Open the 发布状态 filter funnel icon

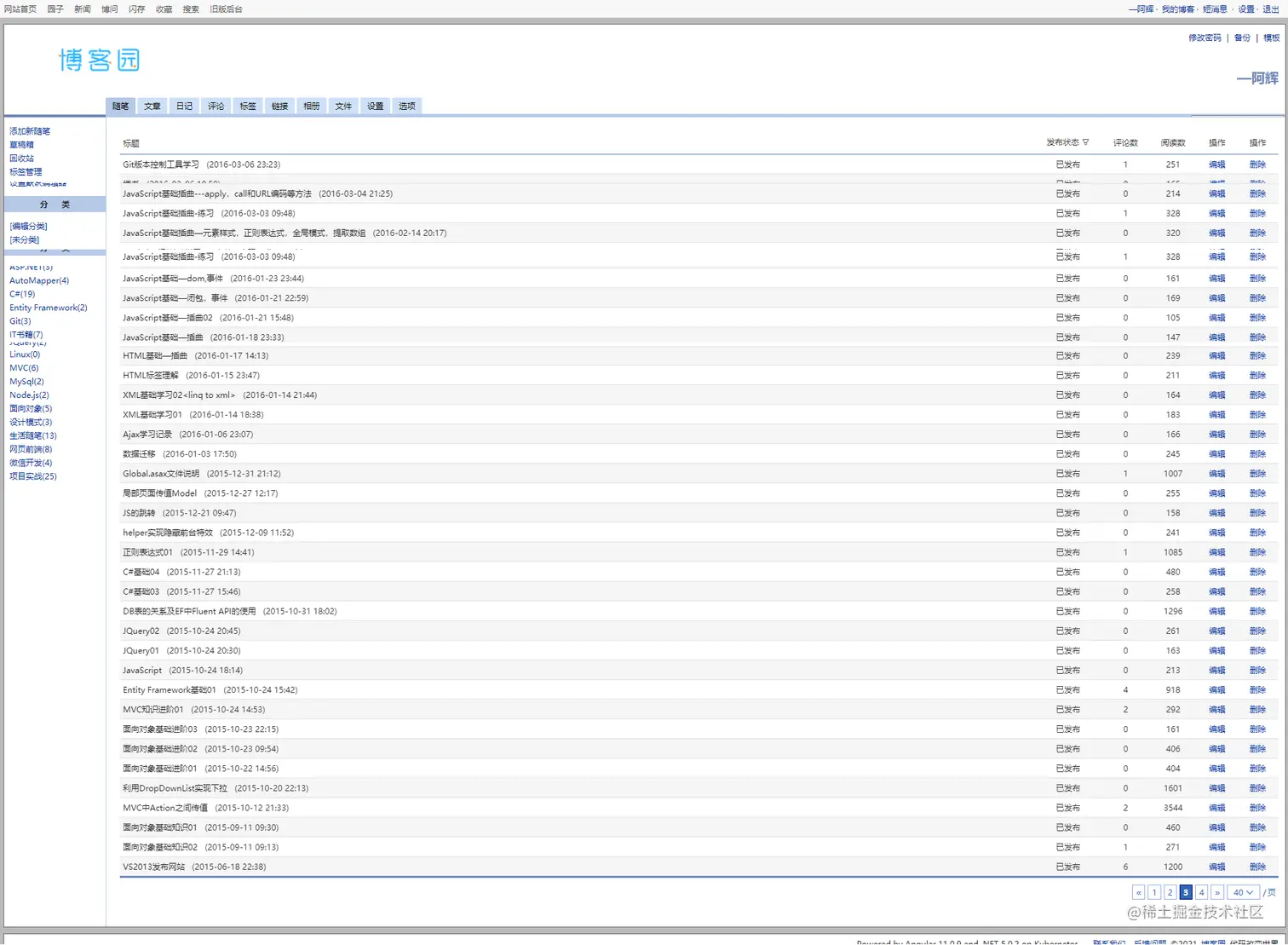pos(1085,142)
